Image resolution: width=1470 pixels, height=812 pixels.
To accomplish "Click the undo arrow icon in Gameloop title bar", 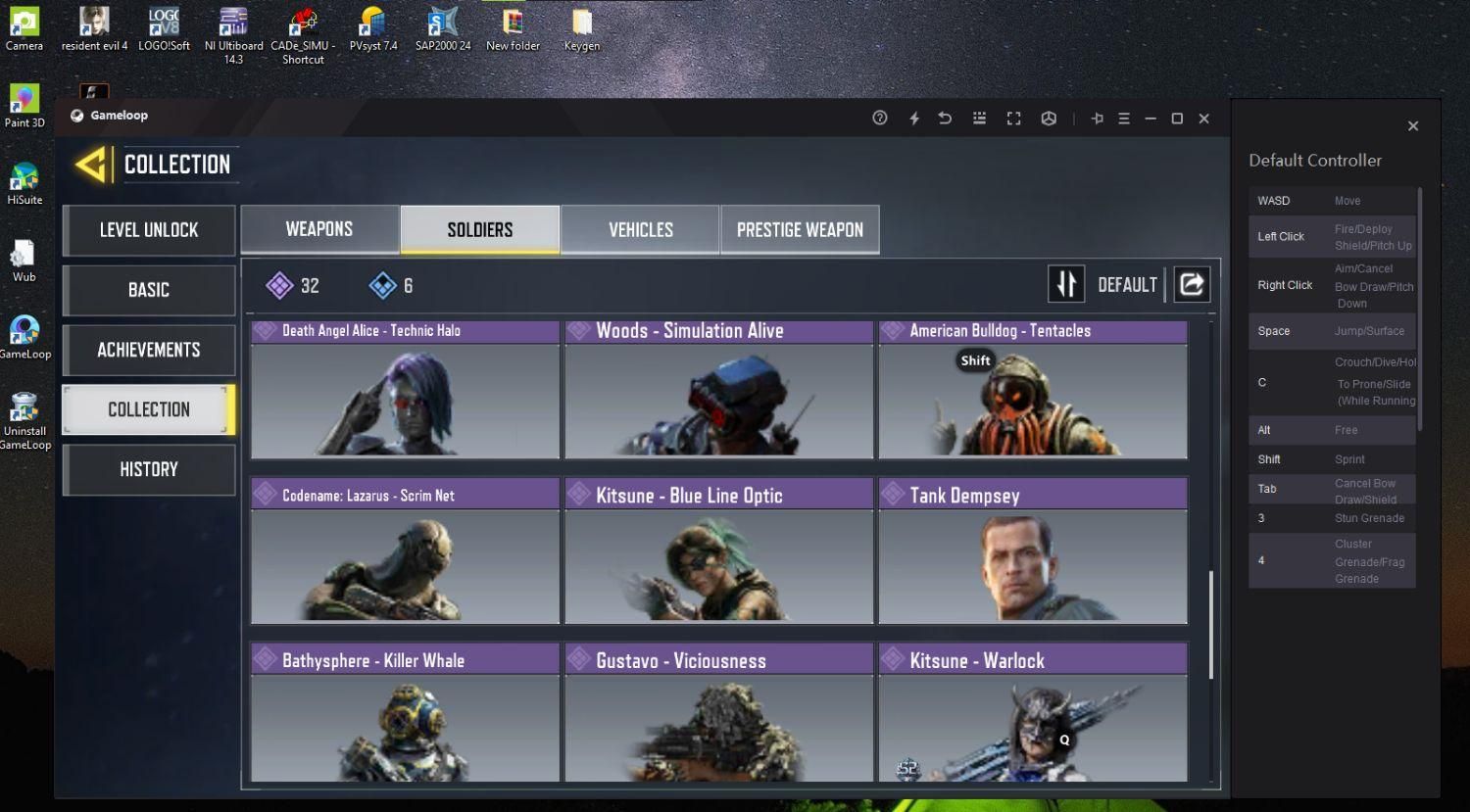I will coord(945,118).
